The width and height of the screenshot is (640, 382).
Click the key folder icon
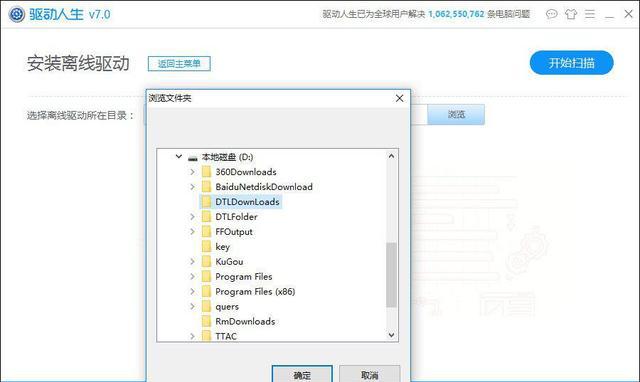(x=207, y=247)
